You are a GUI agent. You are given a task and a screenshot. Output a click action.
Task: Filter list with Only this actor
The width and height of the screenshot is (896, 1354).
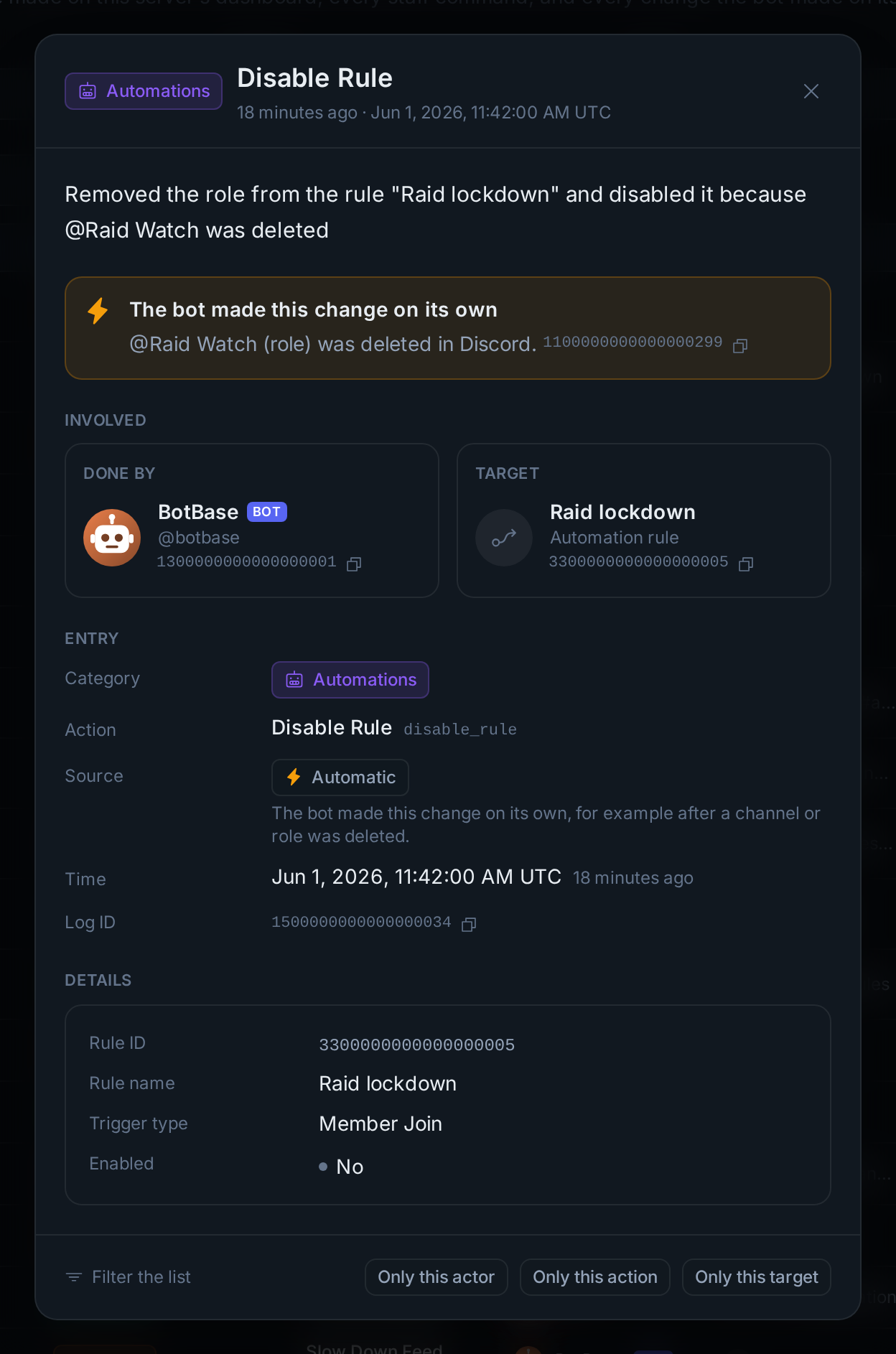coord(437,1277)
